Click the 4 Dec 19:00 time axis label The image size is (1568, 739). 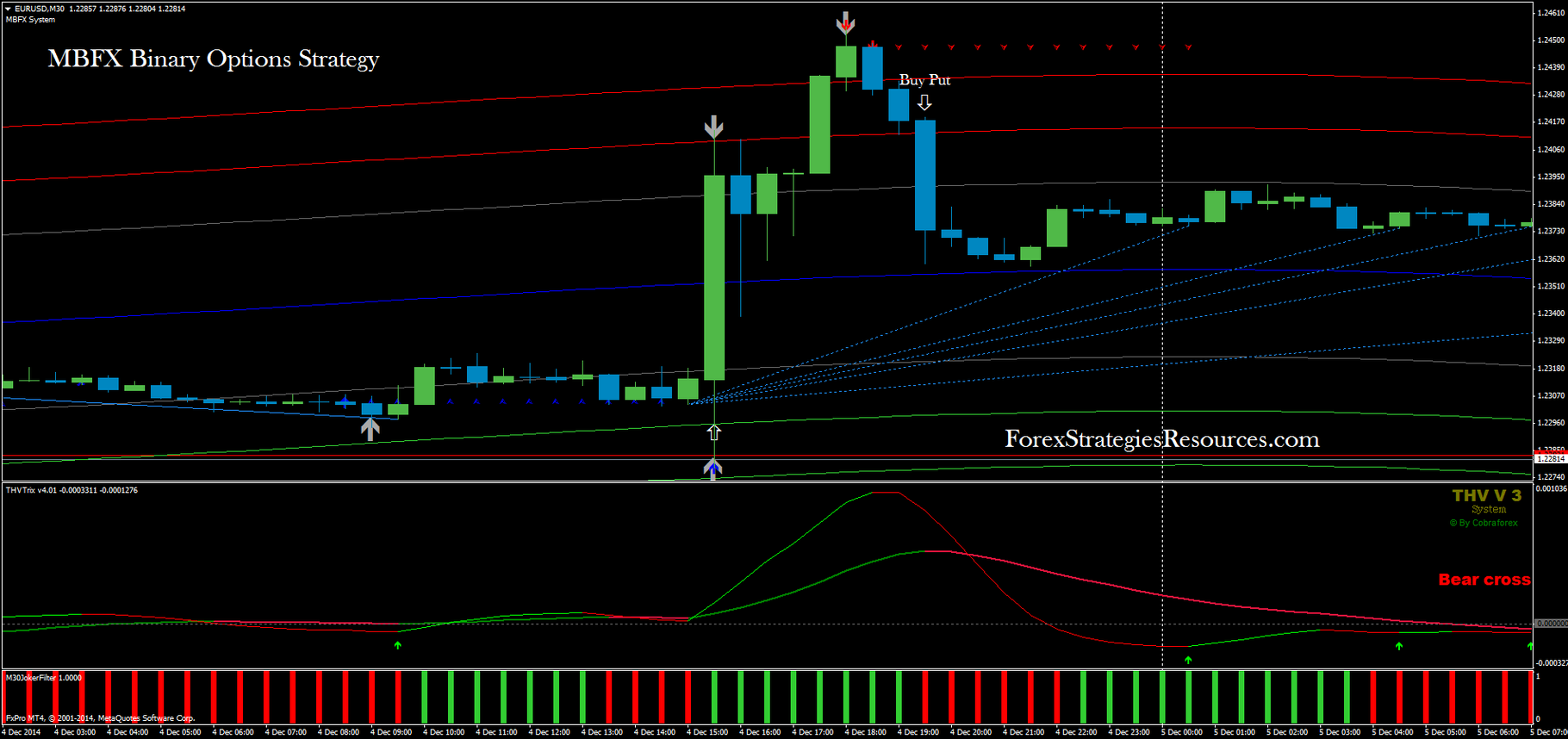[x=918, y=732]
